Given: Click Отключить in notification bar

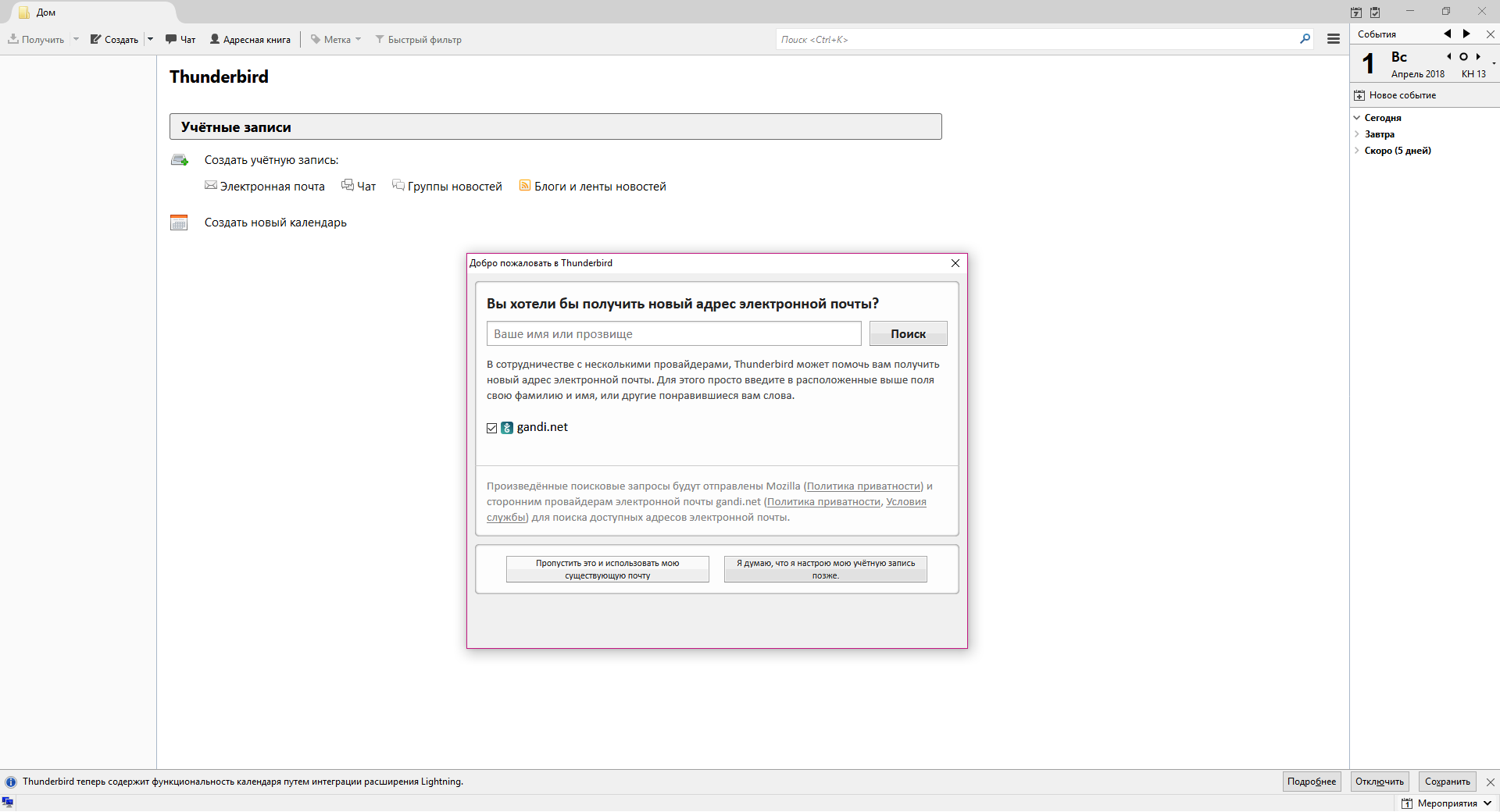Looking at the screenshot, I should [x=1380, y=782].
